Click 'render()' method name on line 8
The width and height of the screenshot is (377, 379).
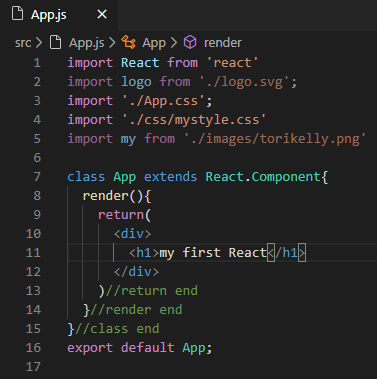[x=113, y=196]
